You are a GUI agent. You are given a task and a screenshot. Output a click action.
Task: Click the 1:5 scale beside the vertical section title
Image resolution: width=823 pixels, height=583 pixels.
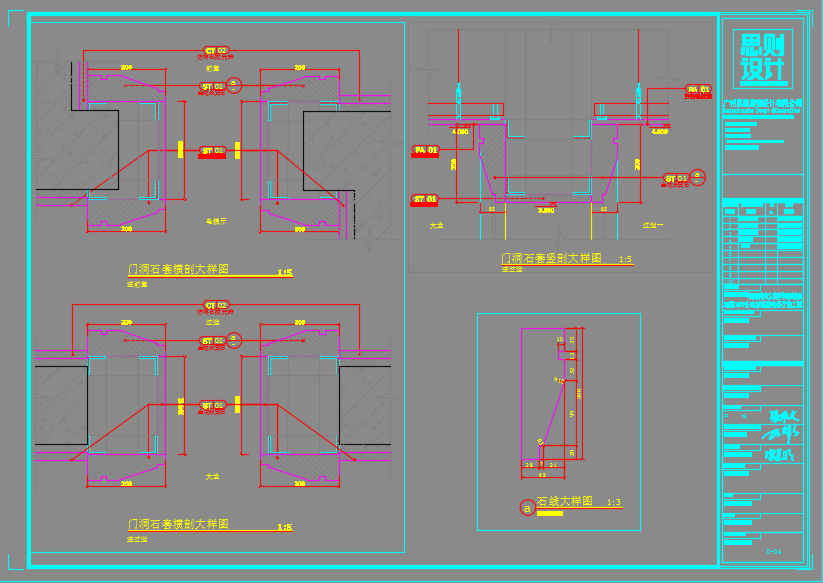click(625, 259)
